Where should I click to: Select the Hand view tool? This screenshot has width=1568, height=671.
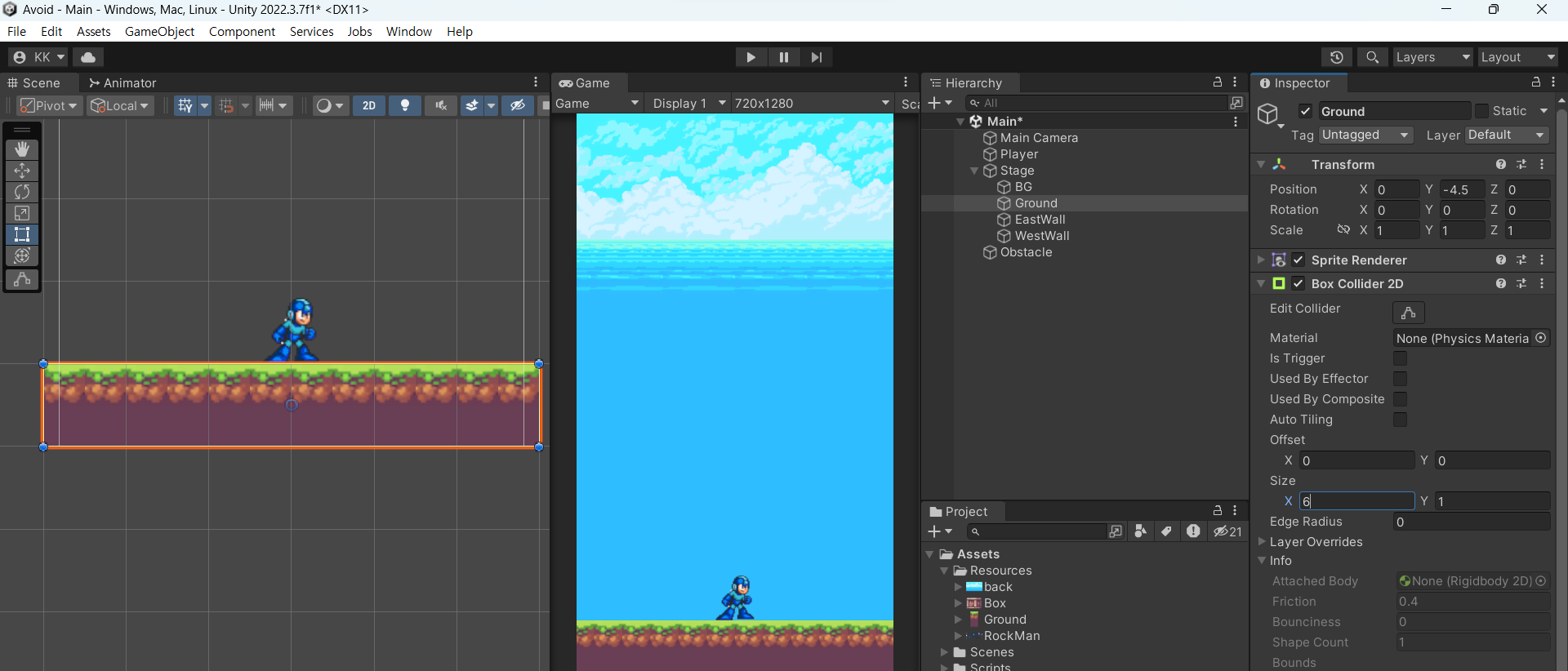click(x=22, y=149)
